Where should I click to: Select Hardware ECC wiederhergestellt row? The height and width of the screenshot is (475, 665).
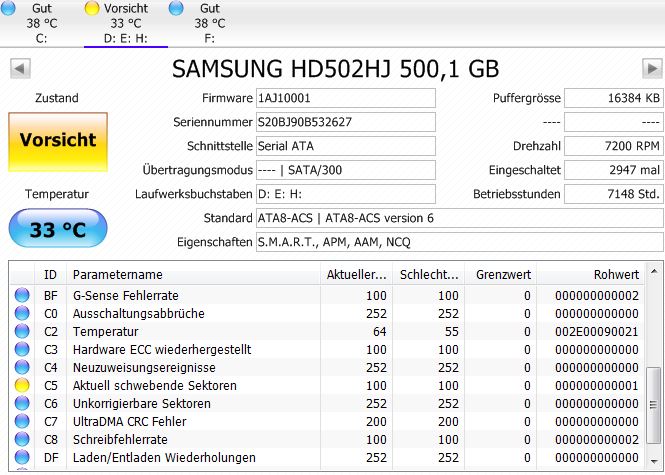tap(327, 349)
